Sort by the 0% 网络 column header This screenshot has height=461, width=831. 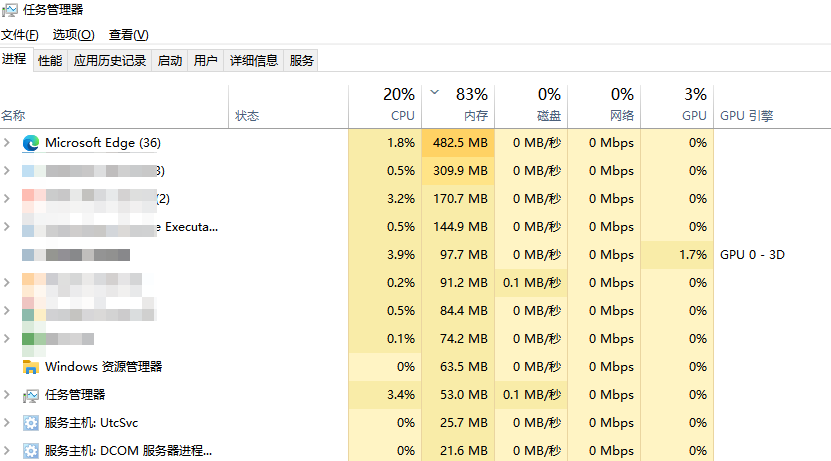tap(604, 107)
